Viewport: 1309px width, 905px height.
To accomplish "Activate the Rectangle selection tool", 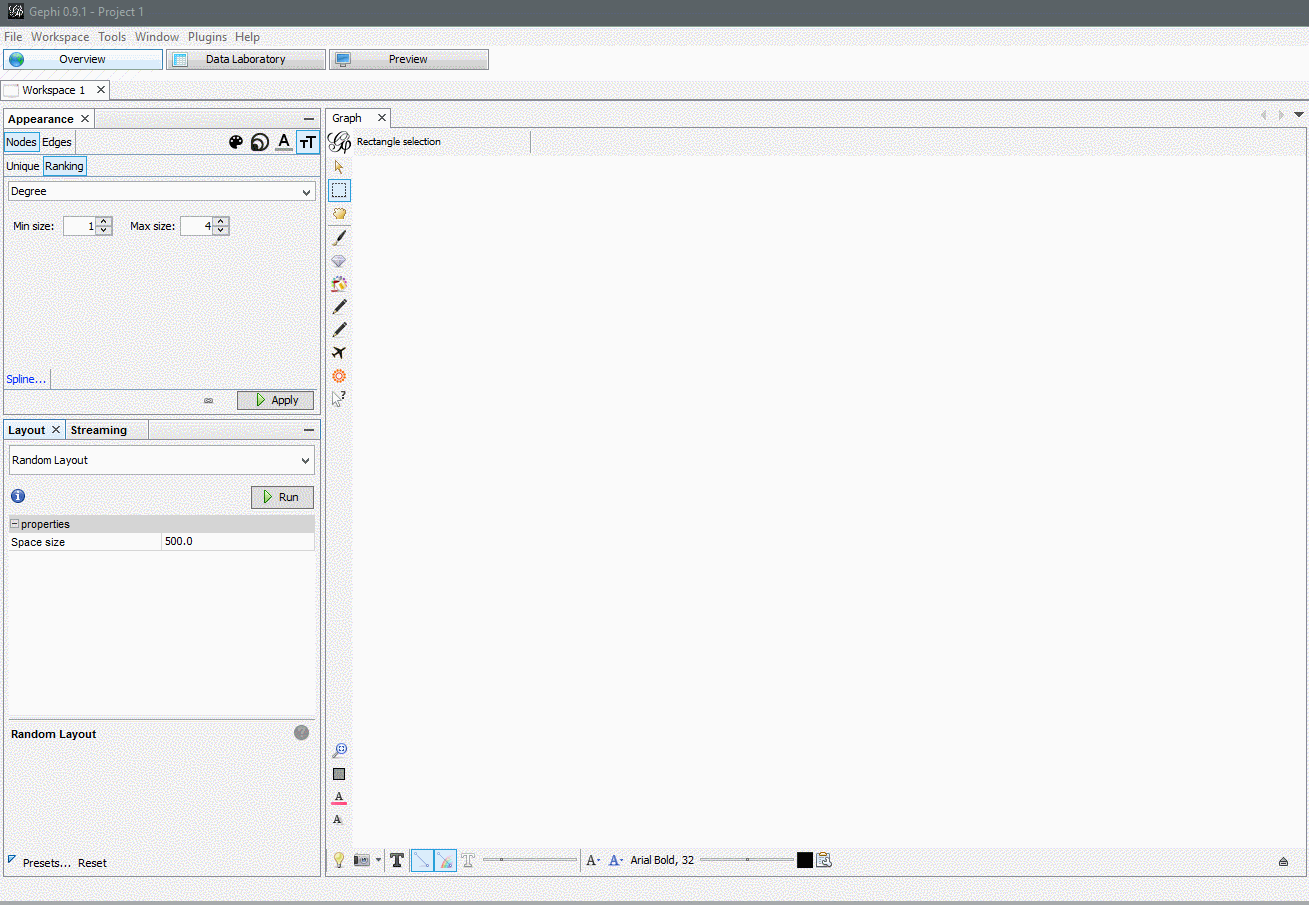I will pyautogui.click(x=339, y=190).
